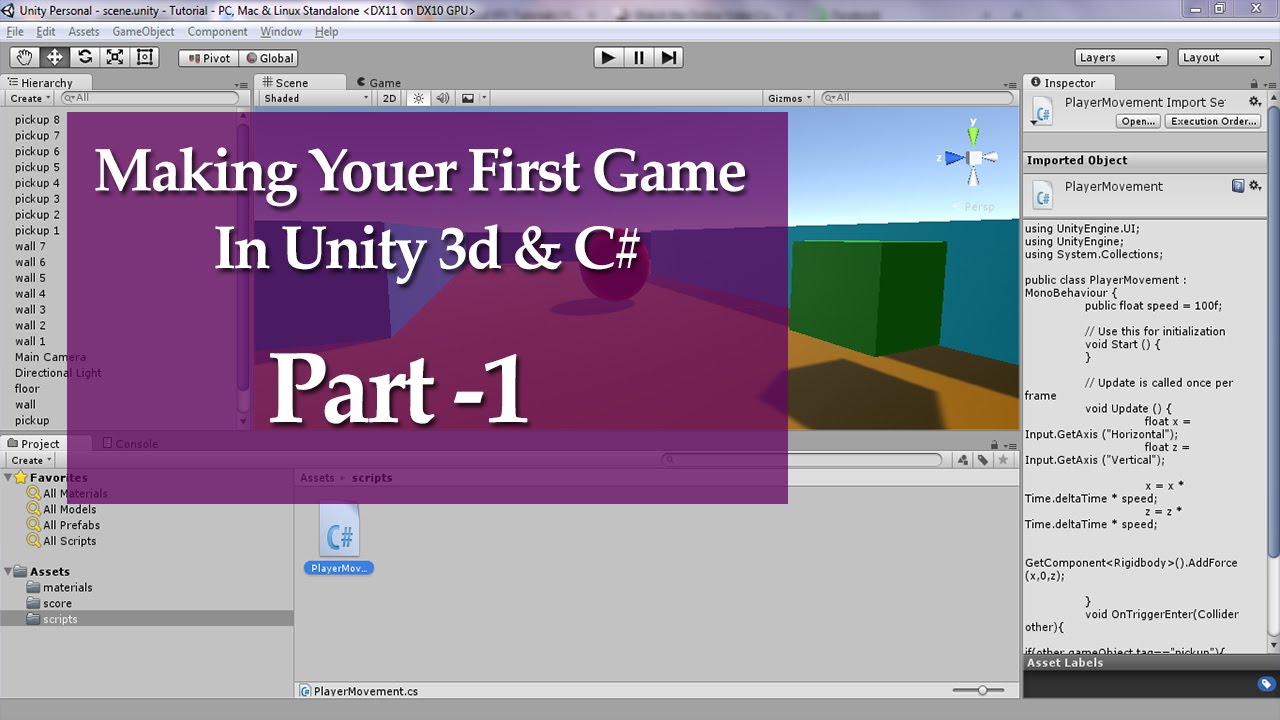Open Hierarchy Create dropdown
1280x720 pixels.
point(30,98)
